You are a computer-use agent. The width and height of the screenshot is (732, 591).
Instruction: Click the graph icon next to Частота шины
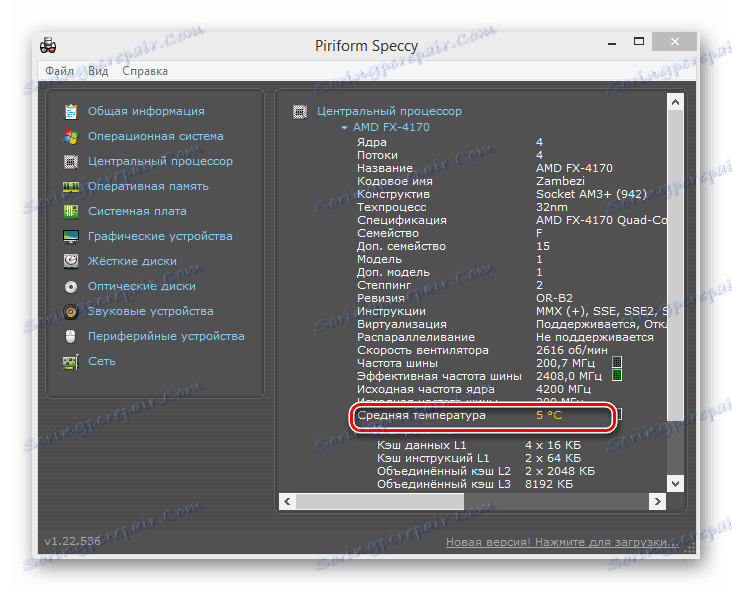(617, 363)
